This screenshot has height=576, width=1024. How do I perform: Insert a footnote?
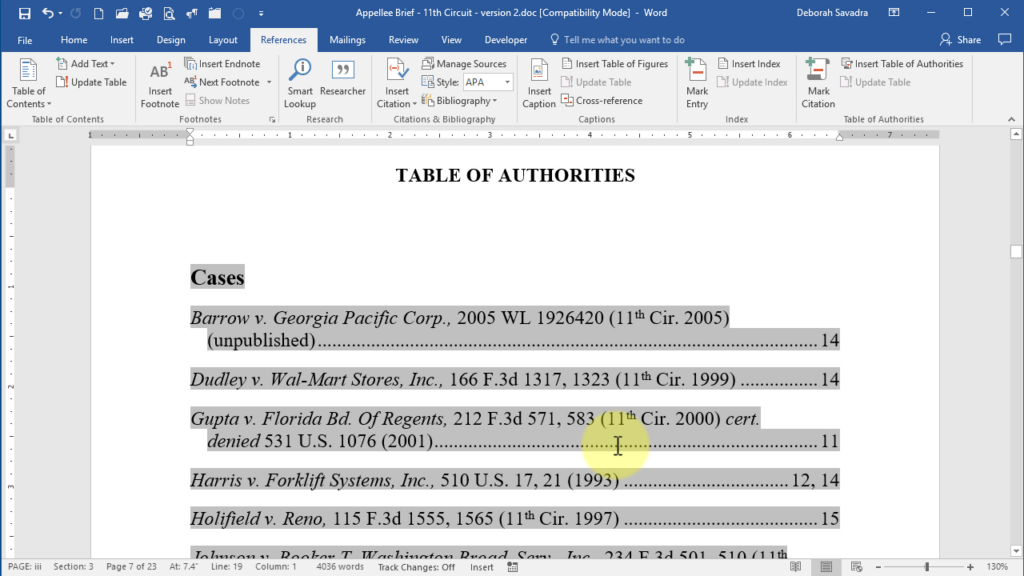[159, 85]
